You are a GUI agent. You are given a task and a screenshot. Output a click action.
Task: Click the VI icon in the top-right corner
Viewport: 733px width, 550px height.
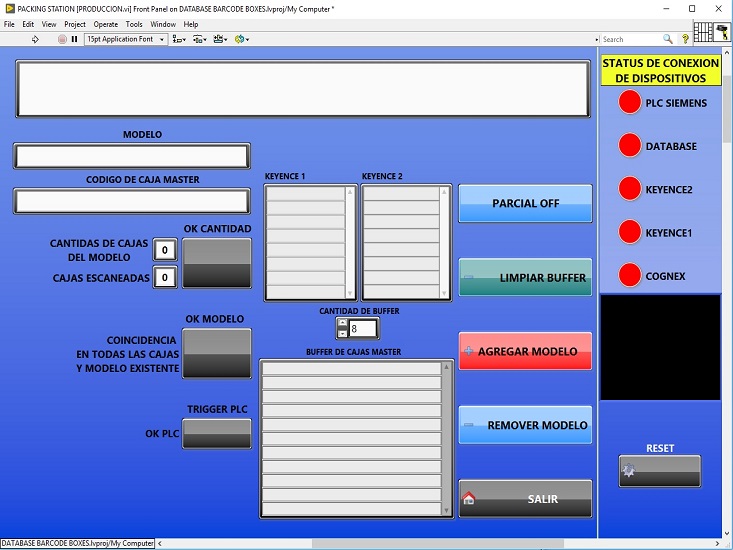point(721,32)
